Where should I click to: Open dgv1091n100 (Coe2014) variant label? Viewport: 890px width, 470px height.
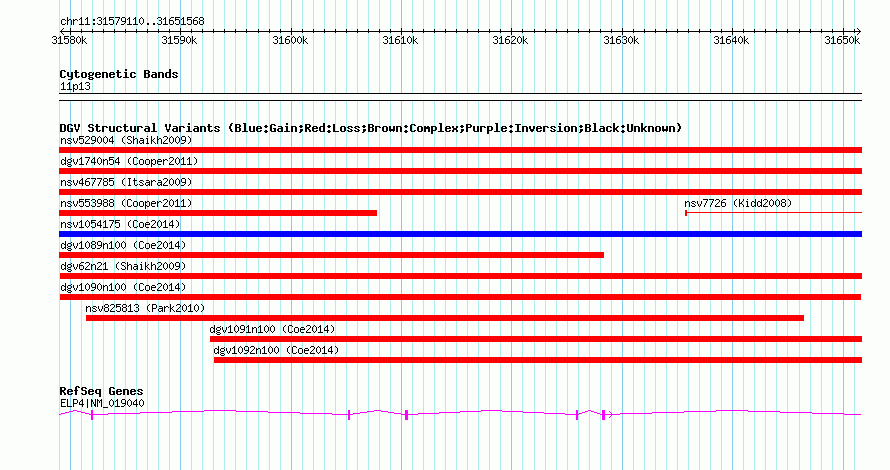point(272,329)
